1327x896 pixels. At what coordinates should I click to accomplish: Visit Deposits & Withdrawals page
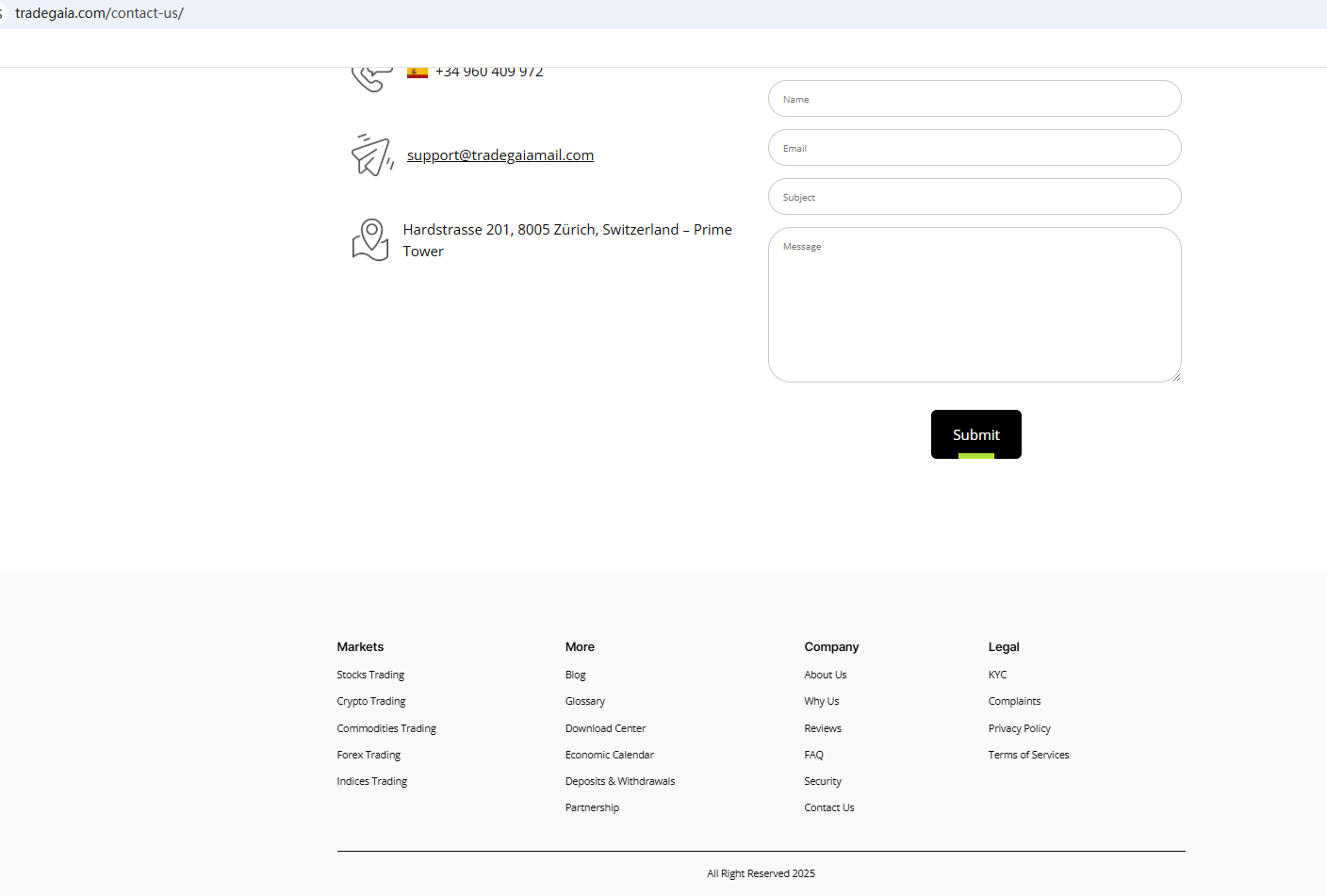pyautogui.click(x=619, y=781)
